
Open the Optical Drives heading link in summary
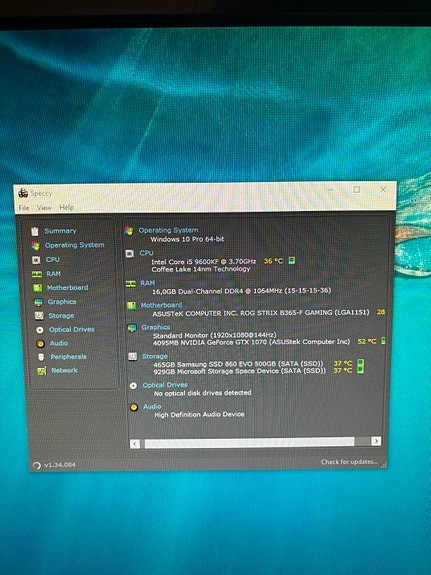click(x=165, y=385)
